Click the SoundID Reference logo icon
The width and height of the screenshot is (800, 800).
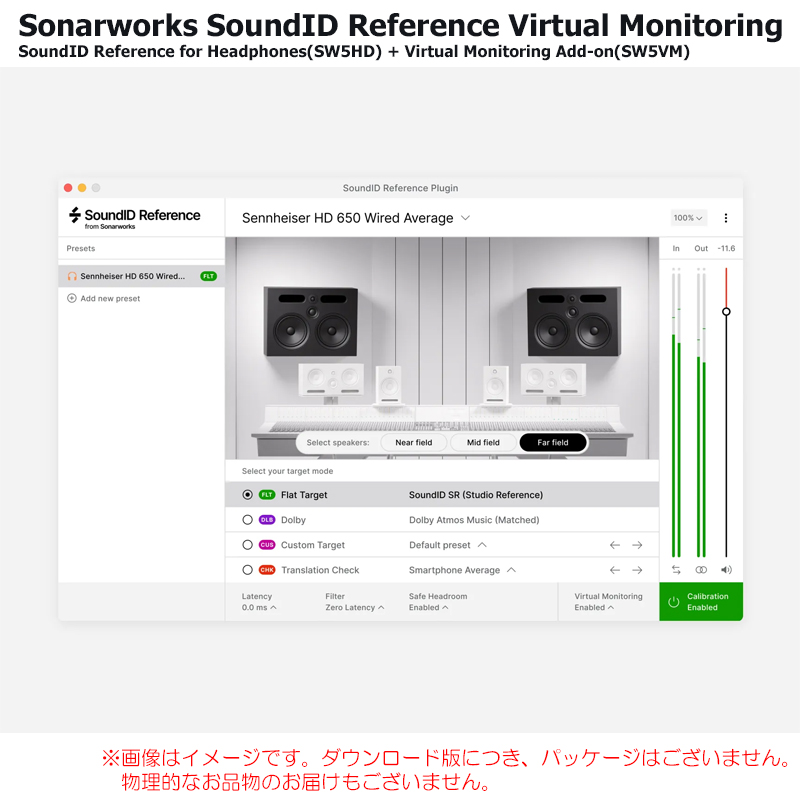click(x=74, y=215)
